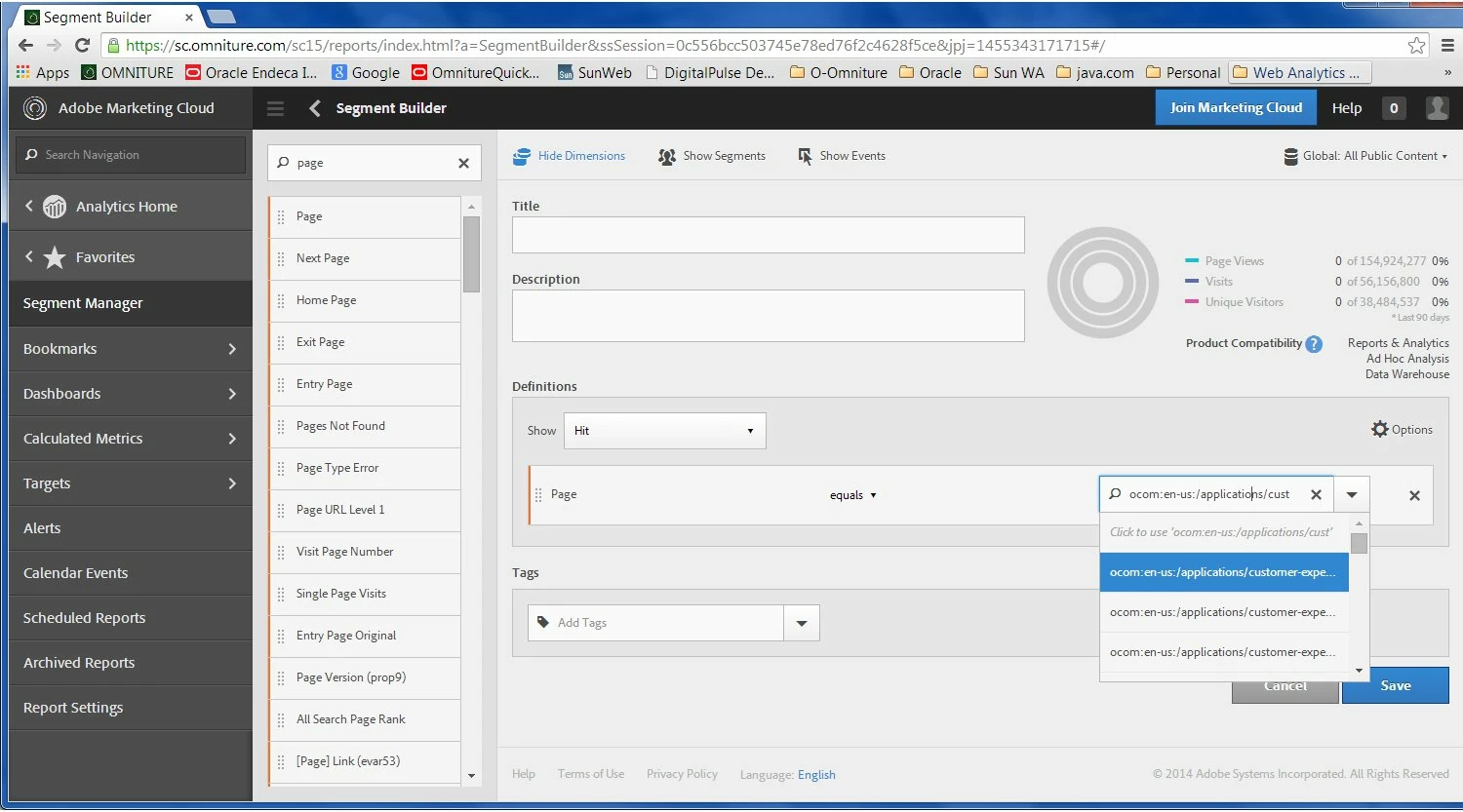Click the Join Marketing Cloud button
1463x812 pixels.
(x=1236, y=108)
